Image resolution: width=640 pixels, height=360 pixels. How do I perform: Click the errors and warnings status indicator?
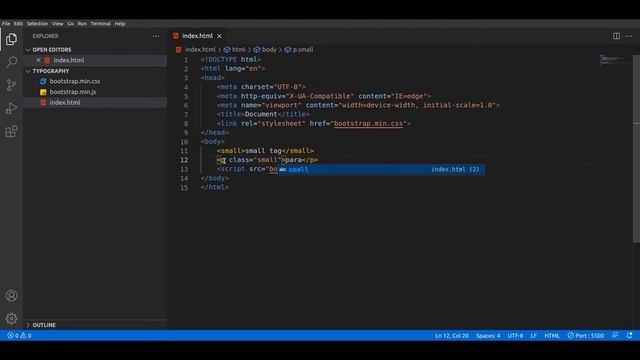pyautogui.click(x=19, y=336)
